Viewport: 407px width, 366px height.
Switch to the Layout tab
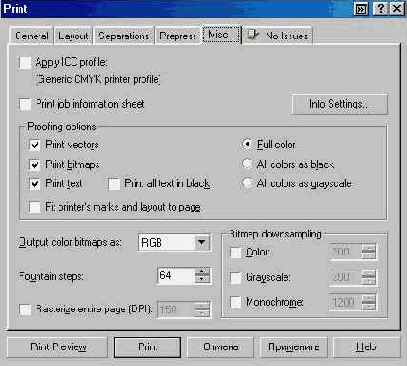[x=73, y=36]
